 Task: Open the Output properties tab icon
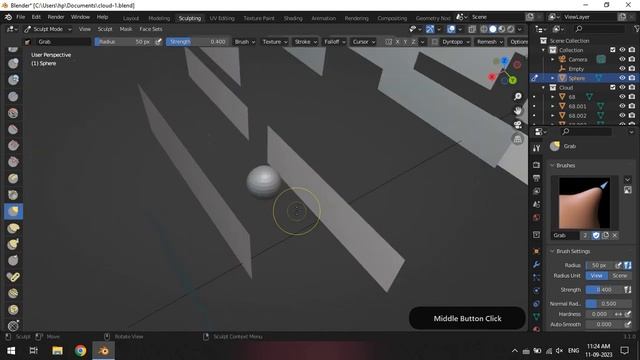click(x=536, y=178)
